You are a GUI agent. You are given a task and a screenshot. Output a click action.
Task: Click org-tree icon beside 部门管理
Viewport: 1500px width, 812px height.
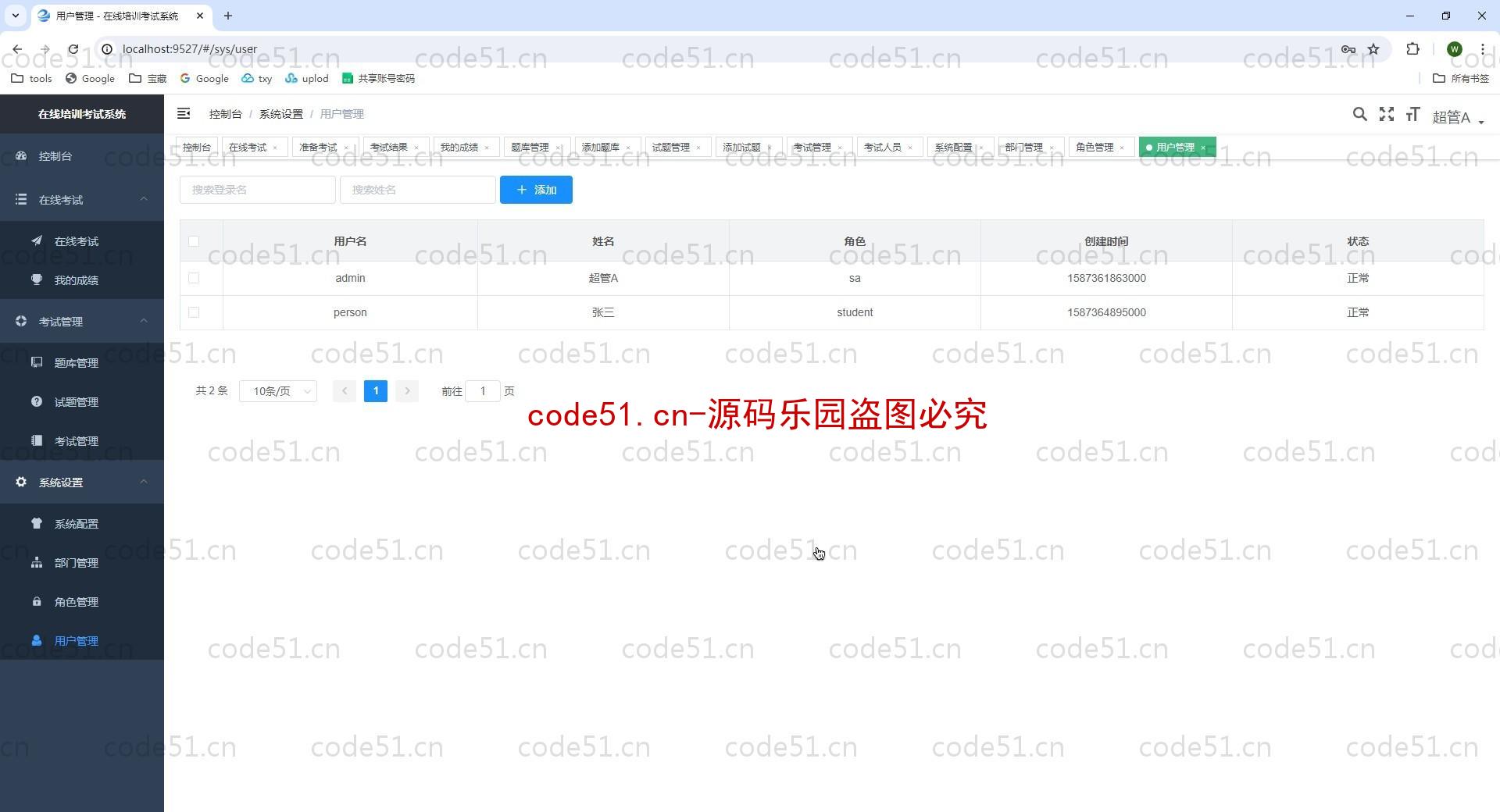[37, 562]
